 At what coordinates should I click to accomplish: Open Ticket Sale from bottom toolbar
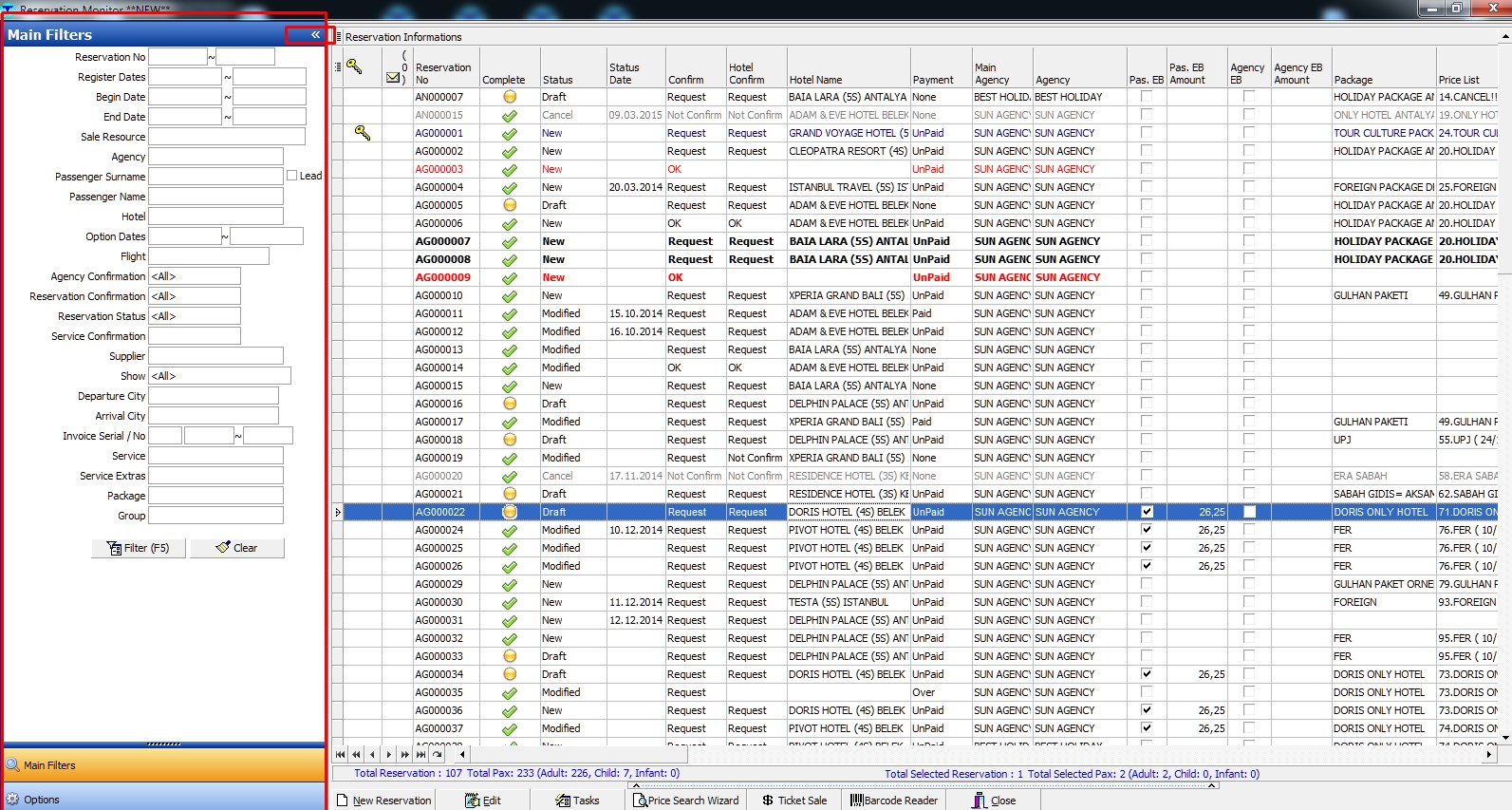click(794, 801)
